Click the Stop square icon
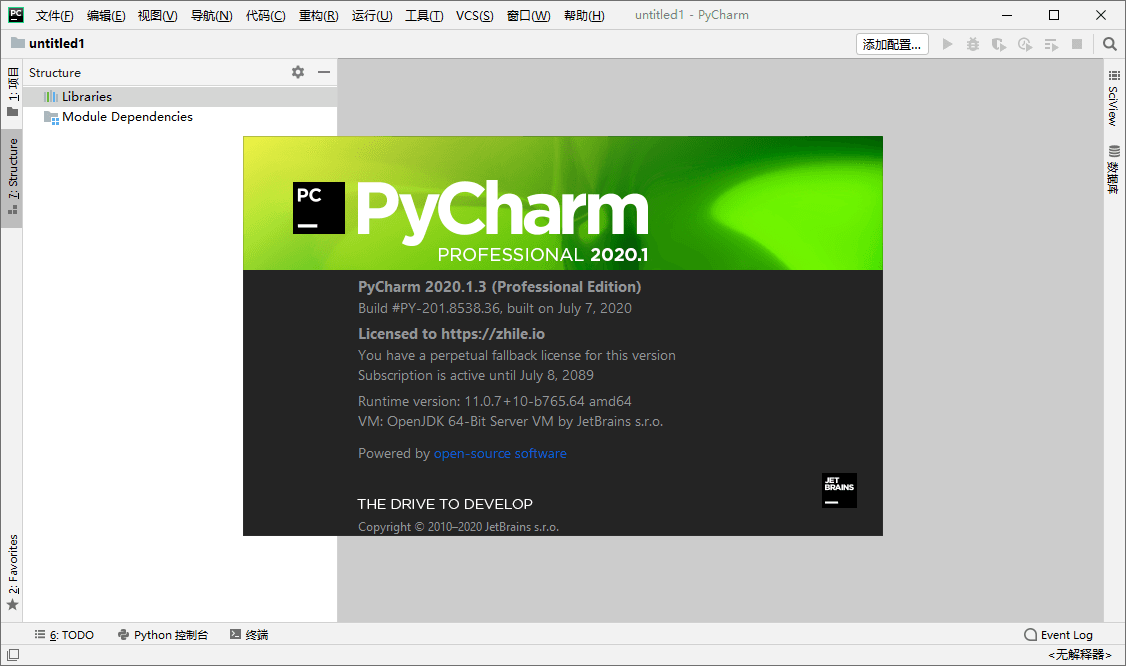 click(1077, 44)
